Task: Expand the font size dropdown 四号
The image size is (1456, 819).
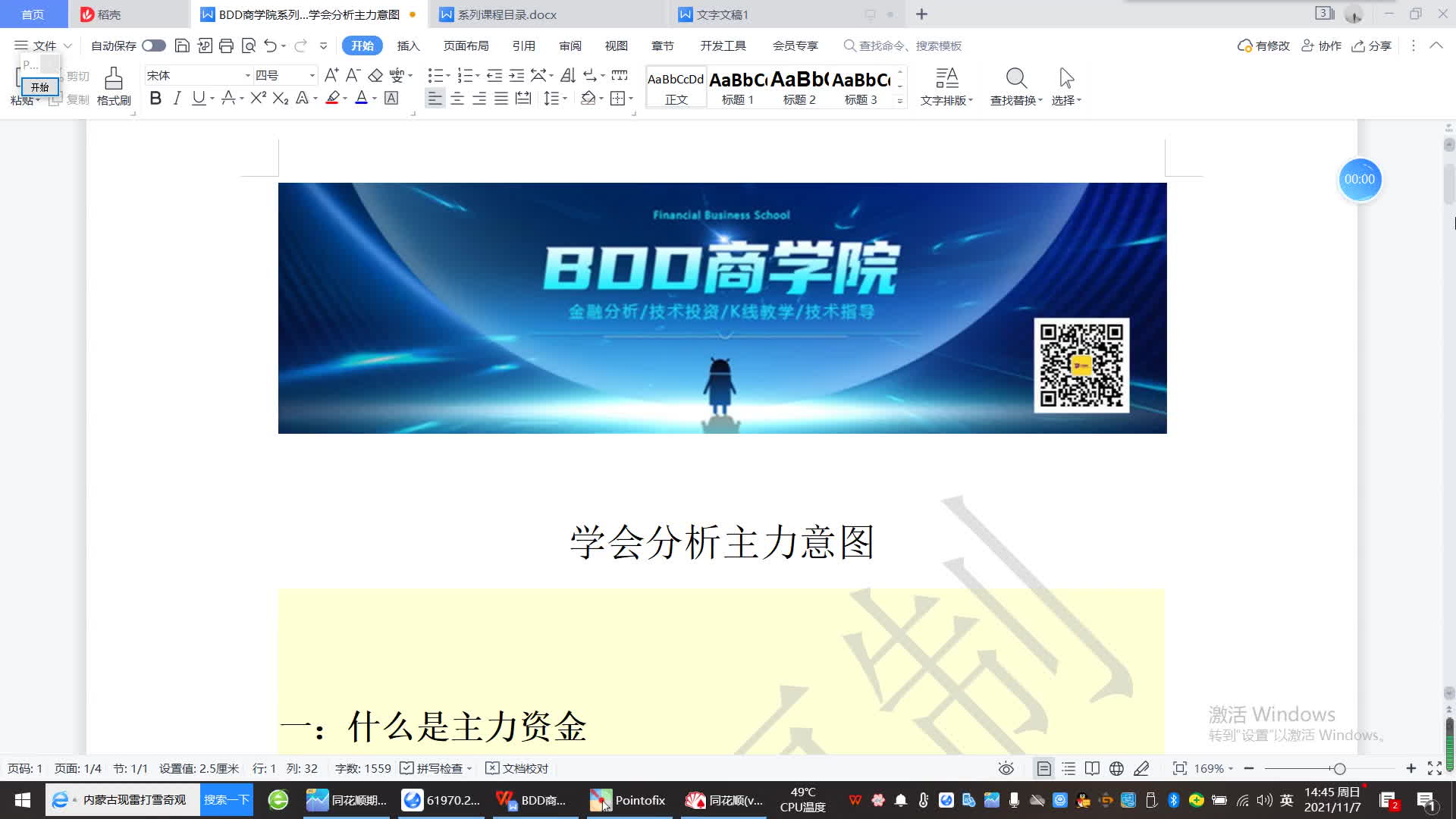Action: pyautogui.click(x=312, y=75)
